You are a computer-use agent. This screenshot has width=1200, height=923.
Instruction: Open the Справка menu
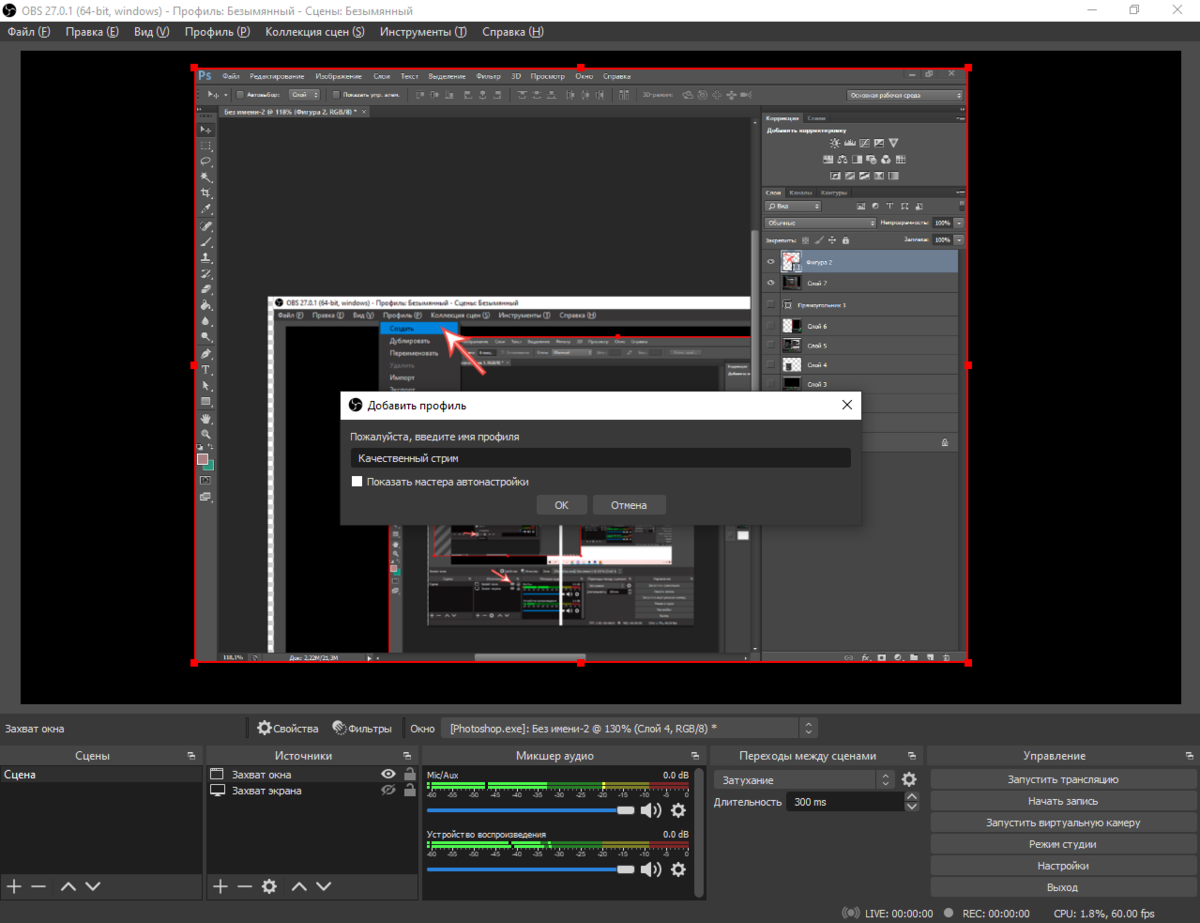point(513,31)
